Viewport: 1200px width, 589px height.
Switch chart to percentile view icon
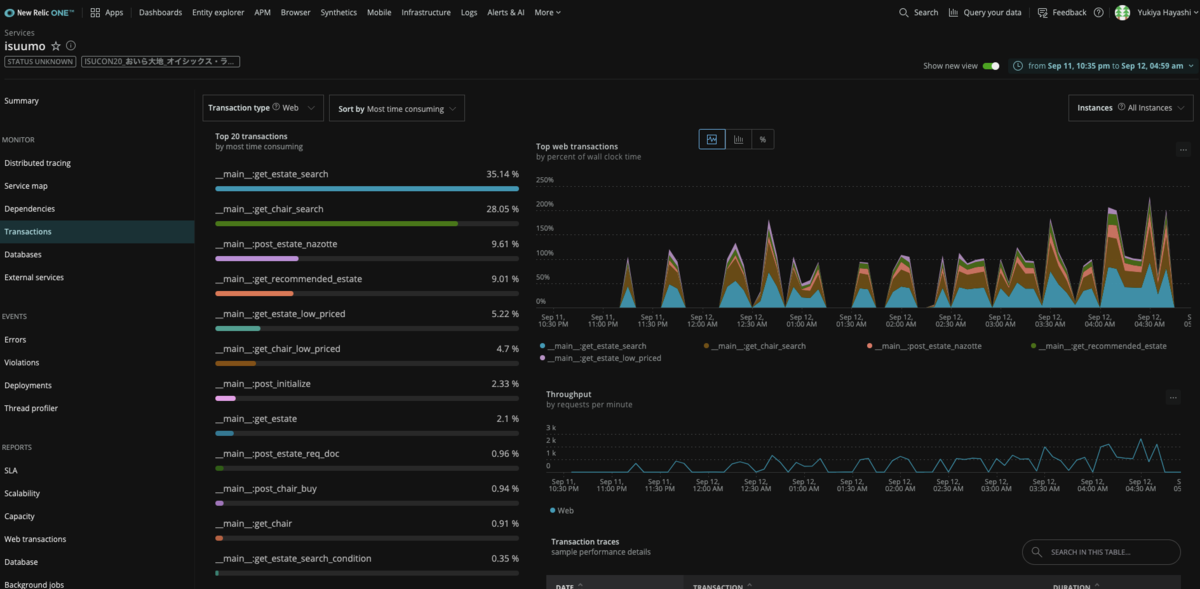pos(762,139)
